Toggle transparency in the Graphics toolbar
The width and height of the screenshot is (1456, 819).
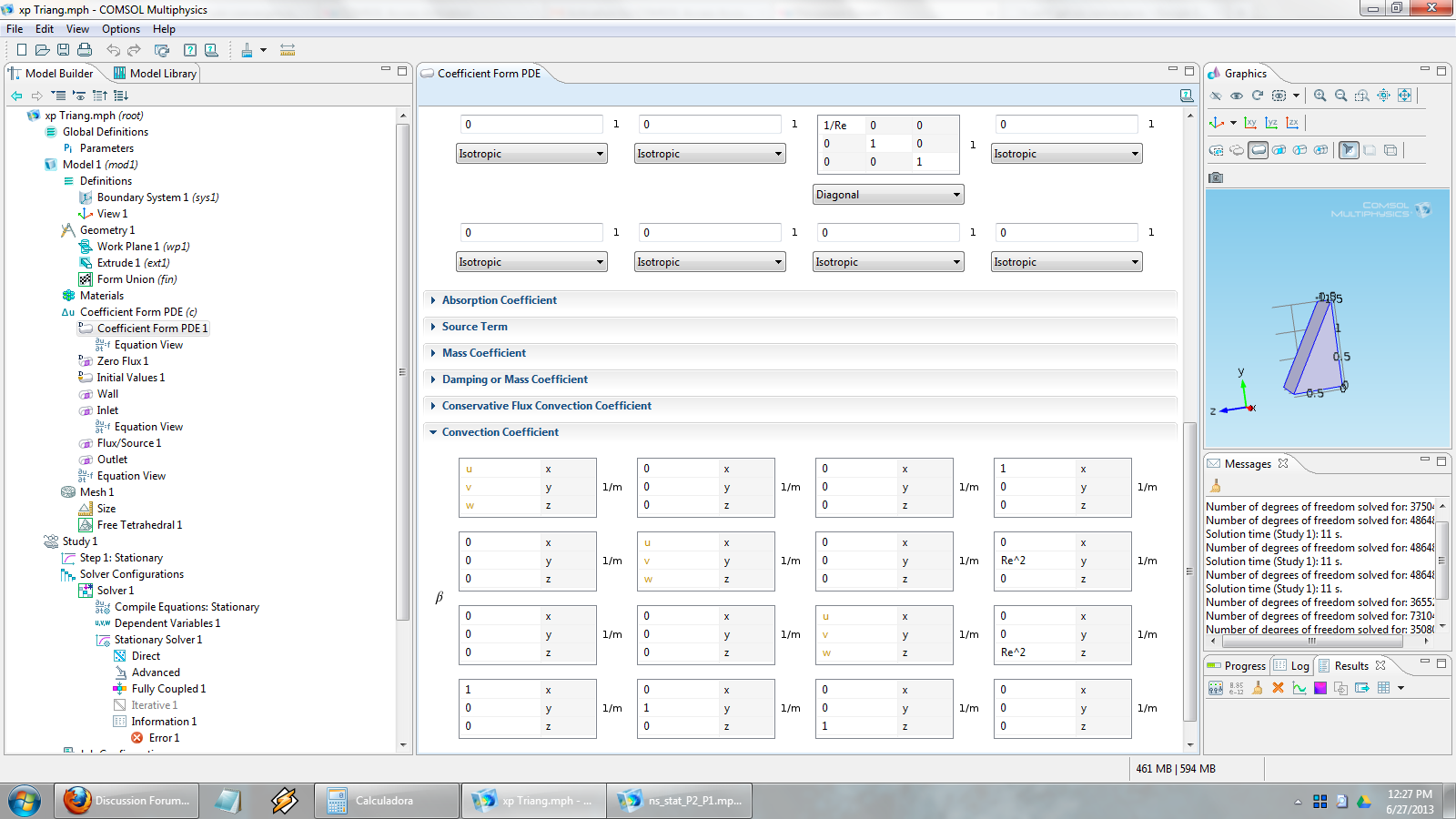point(1370,150)
